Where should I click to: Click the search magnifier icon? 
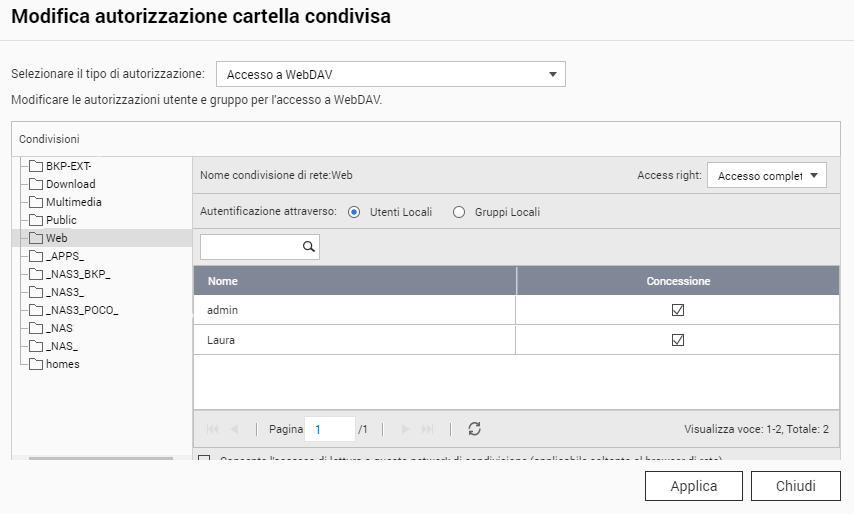[x=309, y=246]
